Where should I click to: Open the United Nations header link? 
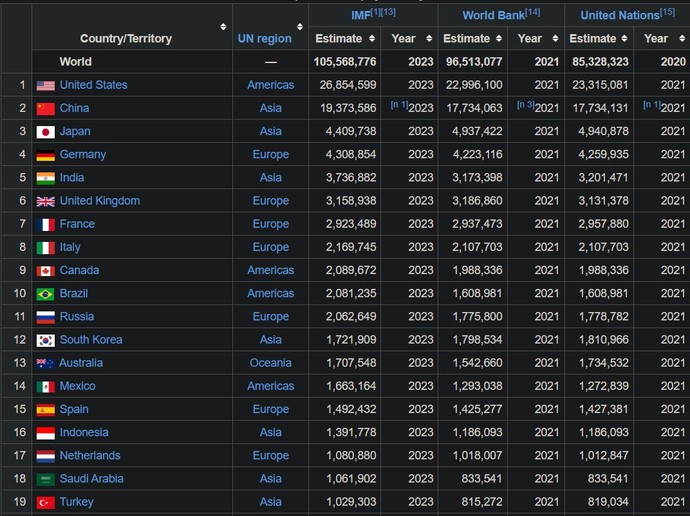click(620, 15)
